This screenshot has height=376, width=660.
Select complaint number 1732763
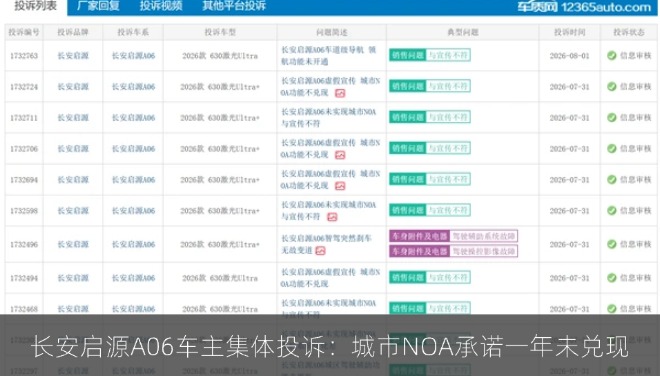tap(24, 56)
